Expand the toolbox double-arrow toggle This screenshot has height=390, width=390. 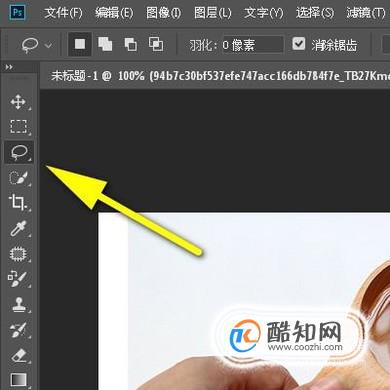click(9, 67)
